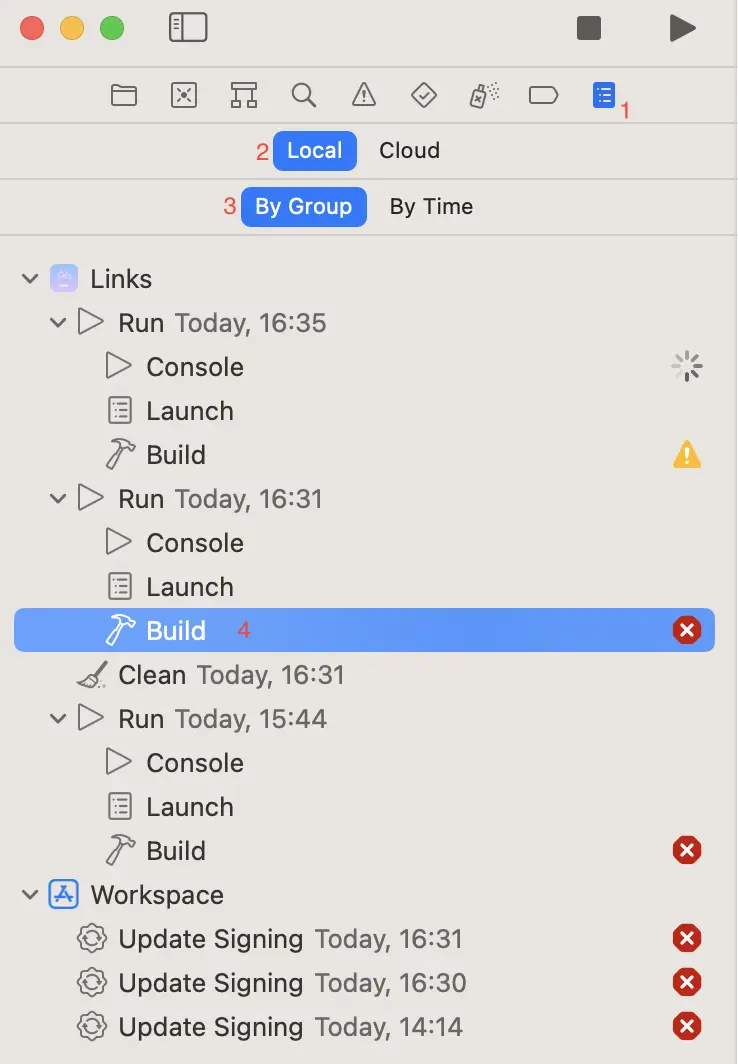The image size is (738, 1064).
Task: Toggle the navigator sidebar visibility
Action: tap(188, 28)
